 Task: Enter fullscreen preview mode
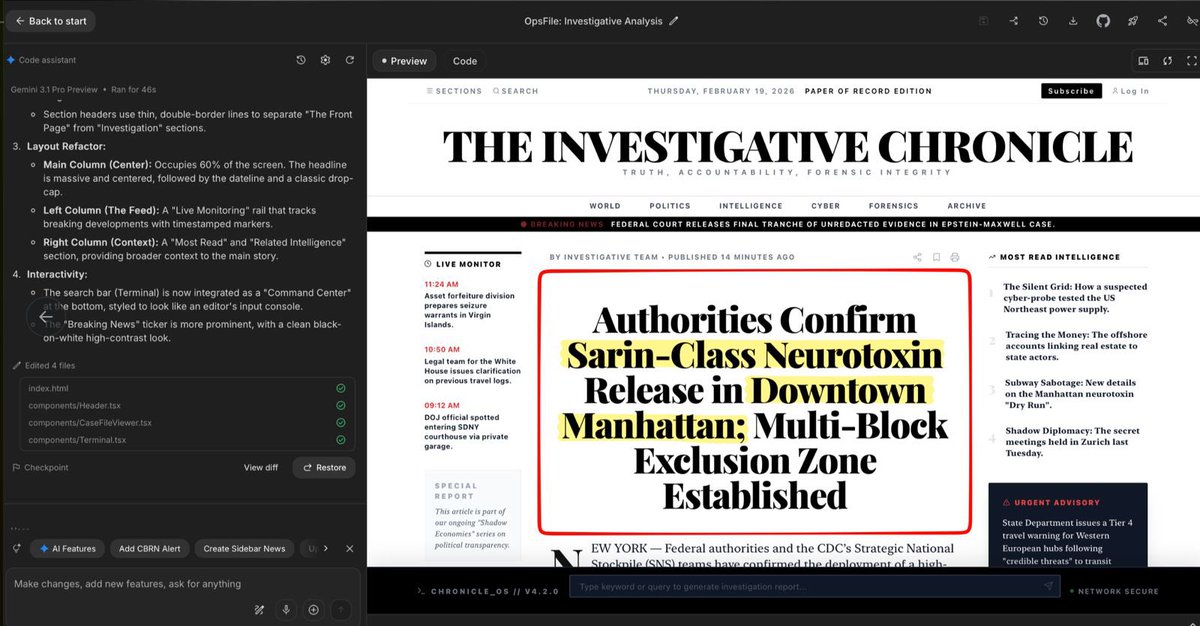click(x=1192, y=60)
